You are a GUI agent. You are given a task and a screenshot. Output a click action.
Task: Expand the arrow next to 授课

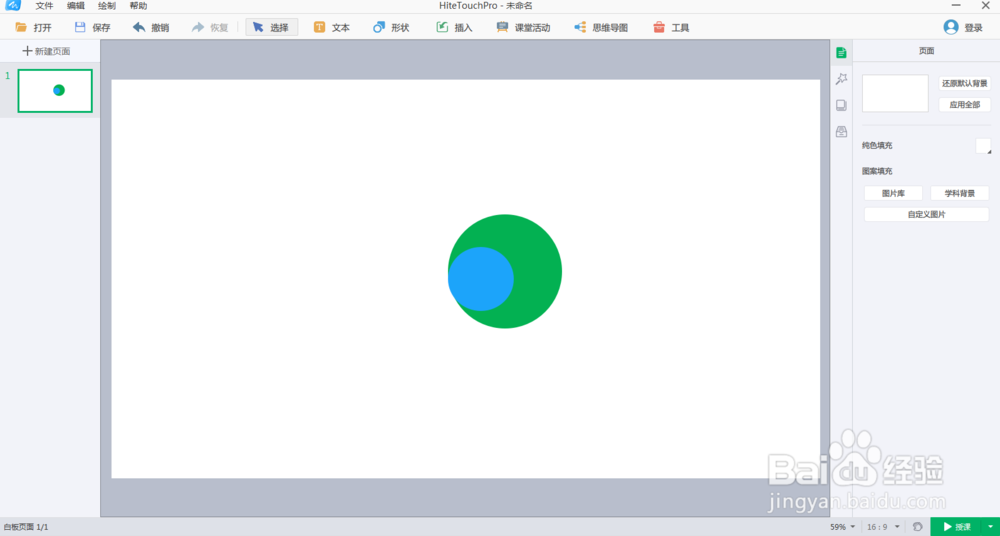992,527
